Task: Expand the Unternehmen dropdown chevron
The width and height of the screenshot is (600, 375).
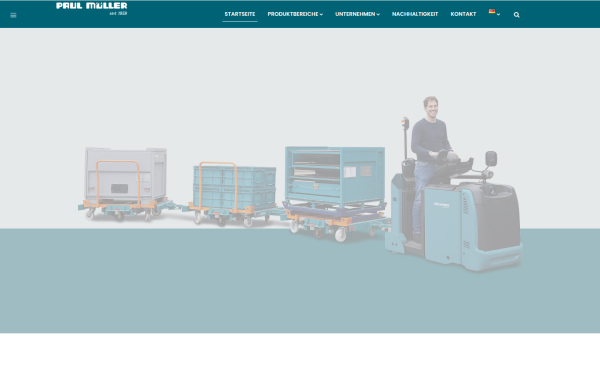Action: click(378, 15)
